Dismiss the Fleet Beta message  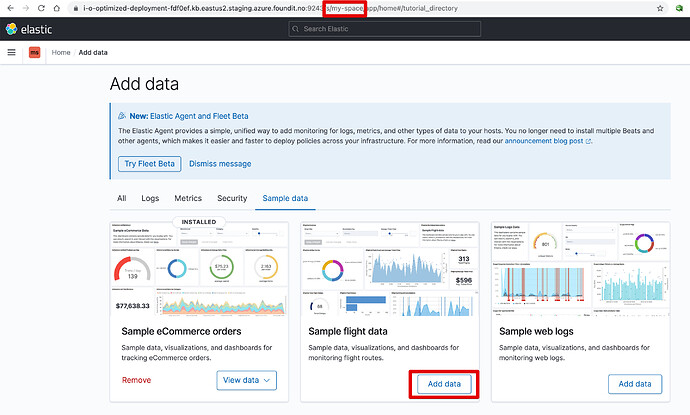[x=220, y=164]
